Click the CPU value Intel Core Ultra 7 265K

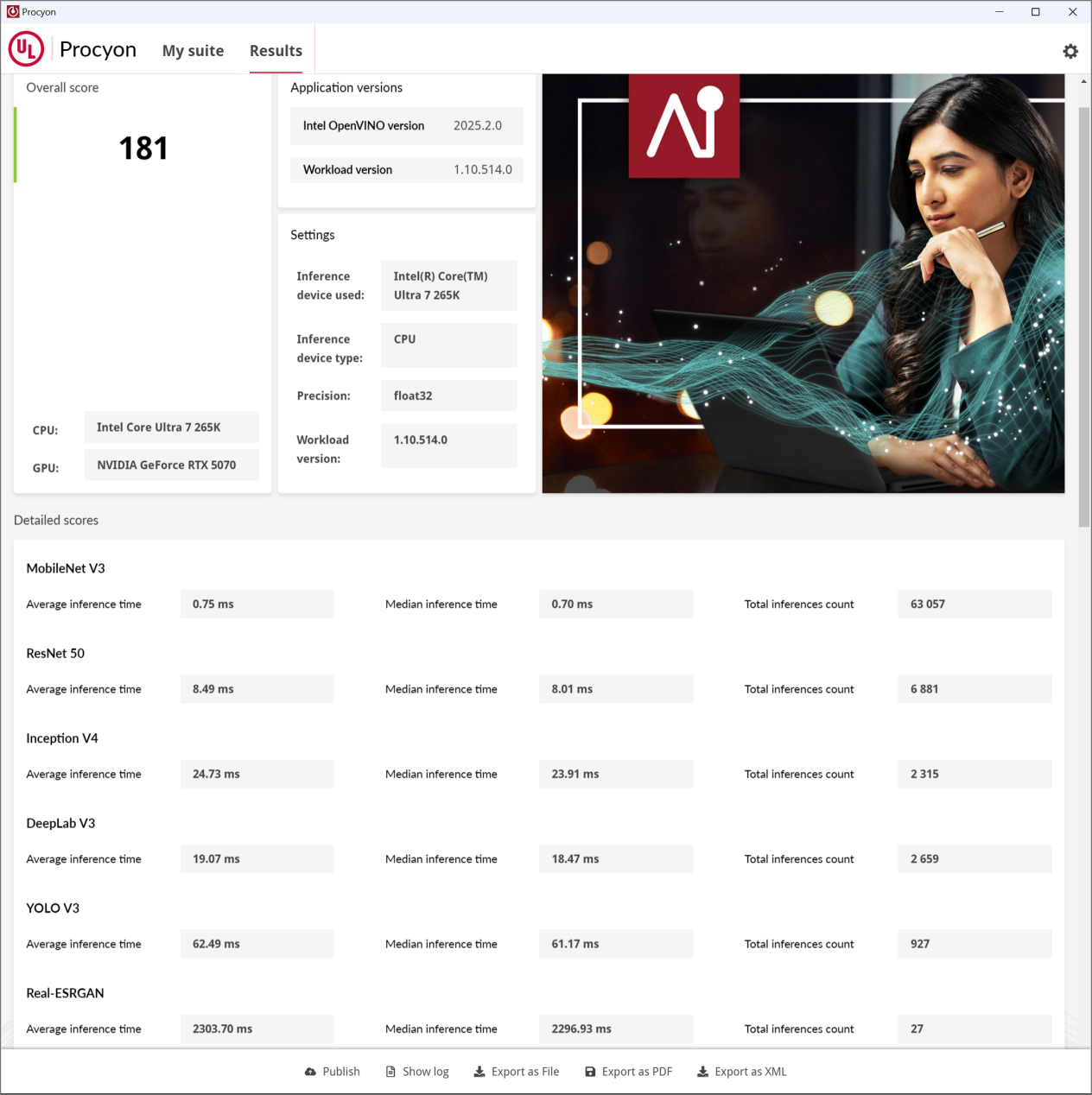click(x=172, y=427)
